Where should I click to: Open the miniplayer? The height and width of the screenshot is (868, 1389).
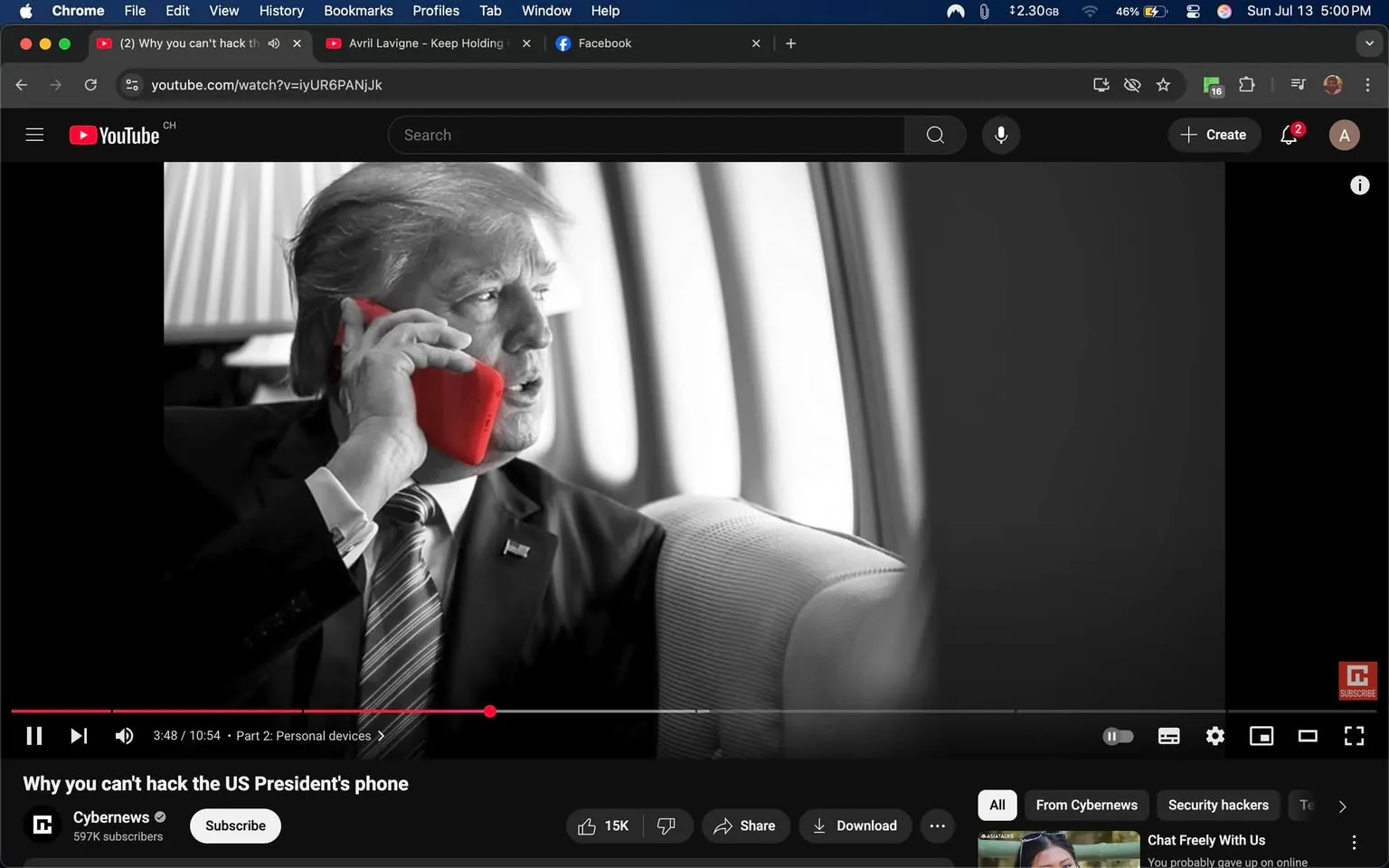pyautogui.click(x=1261, y=736)
